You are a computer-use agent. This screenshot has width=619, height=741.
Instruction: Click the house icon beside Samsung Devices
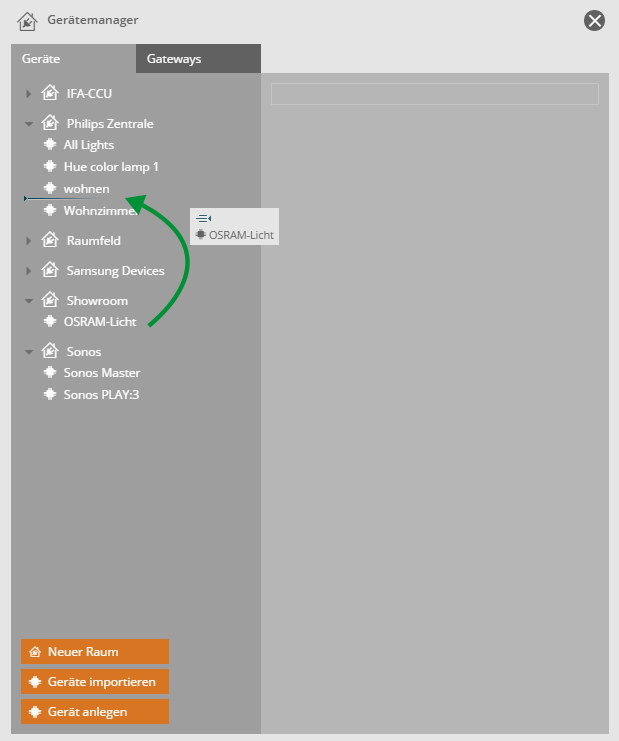pyautogui.click(x=49, y=270)
